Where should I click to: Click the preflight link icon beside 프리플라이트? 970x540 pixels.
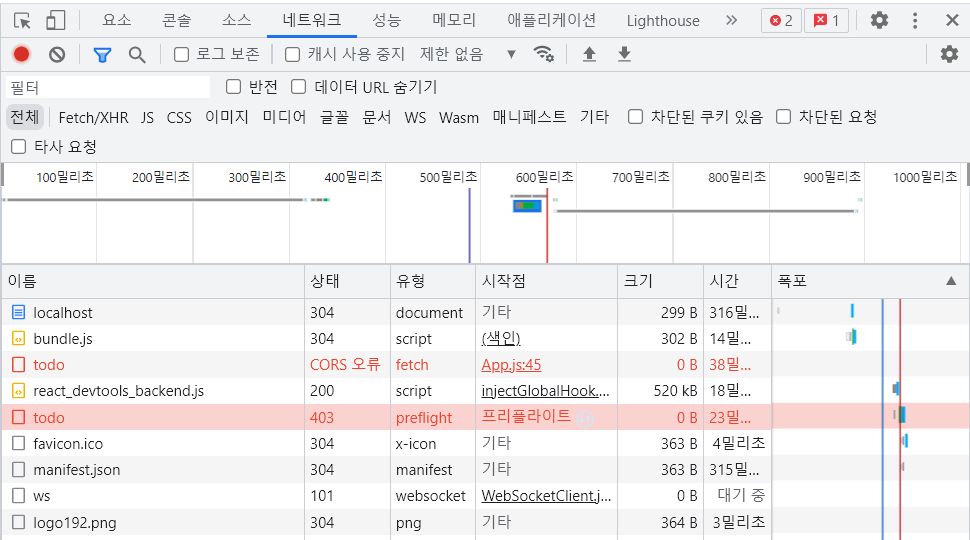[585, 419]
